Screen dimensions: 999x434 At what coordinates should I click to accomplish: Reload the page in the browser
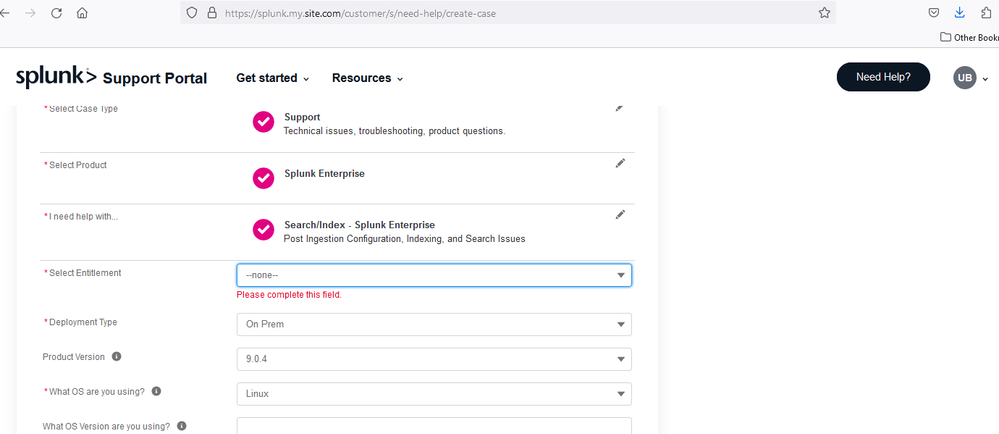pyautogui.click(x=56, y=13)
